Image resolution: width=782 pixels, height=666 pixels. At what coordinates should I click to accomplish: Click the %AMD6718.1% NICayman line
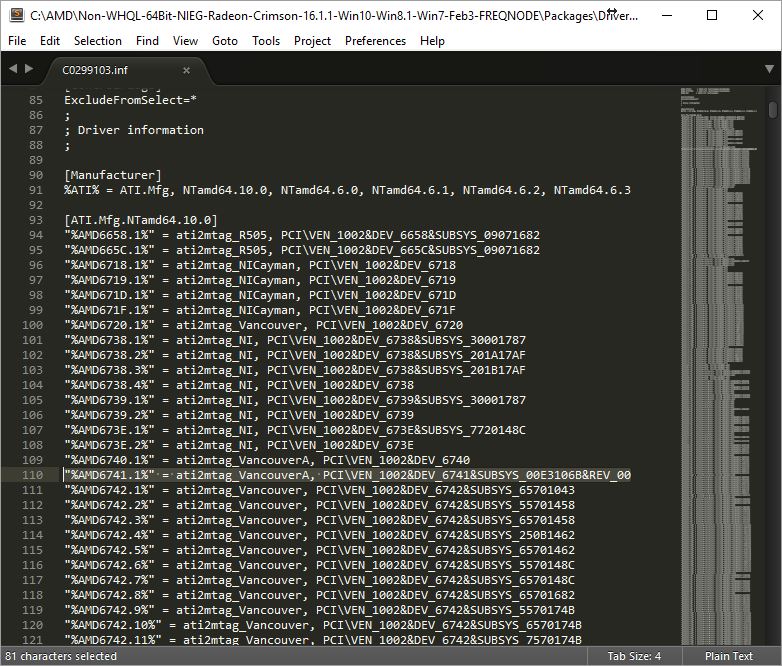tap(260, 265)
